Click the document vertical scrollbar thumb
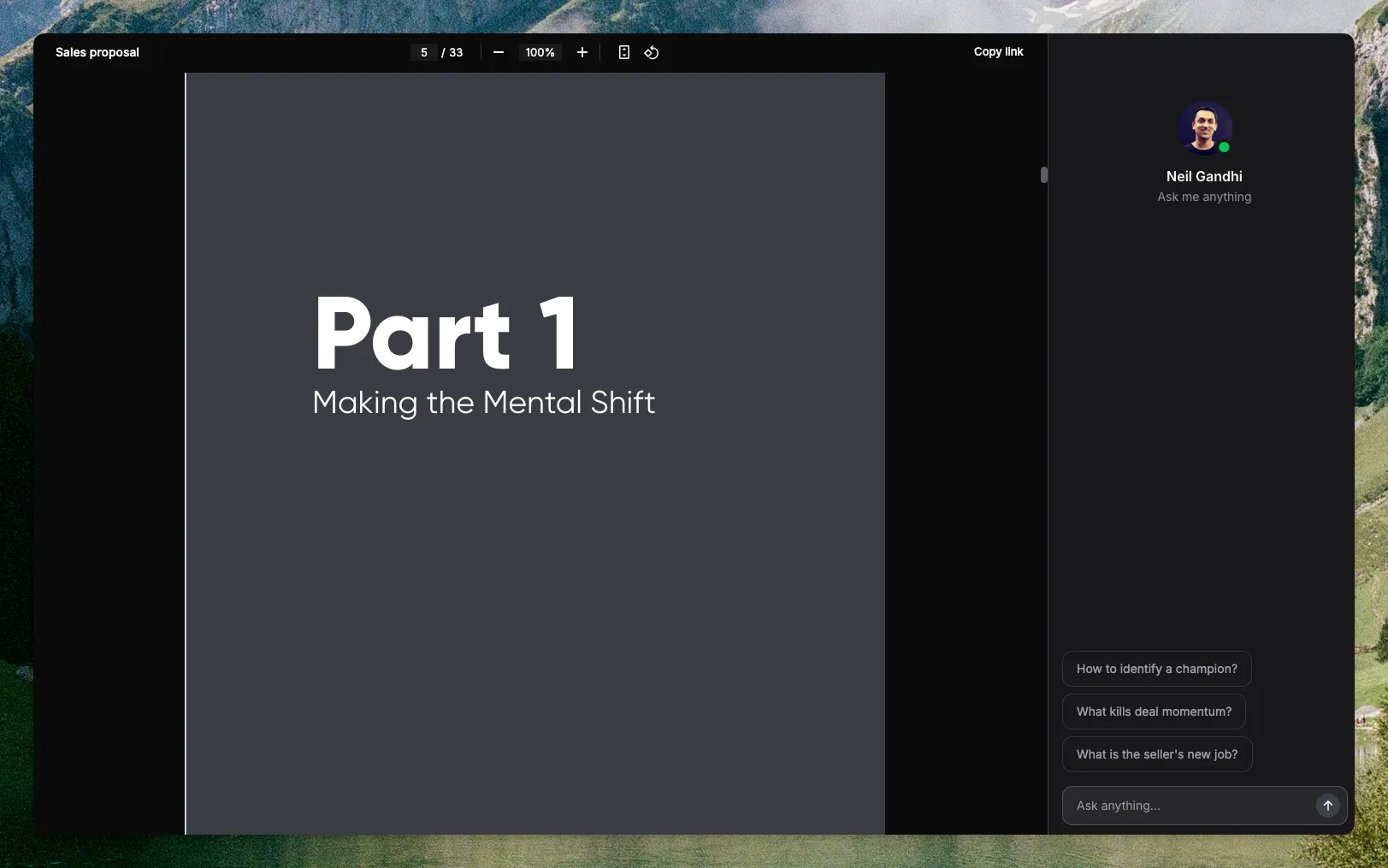 click(1043, 174)
